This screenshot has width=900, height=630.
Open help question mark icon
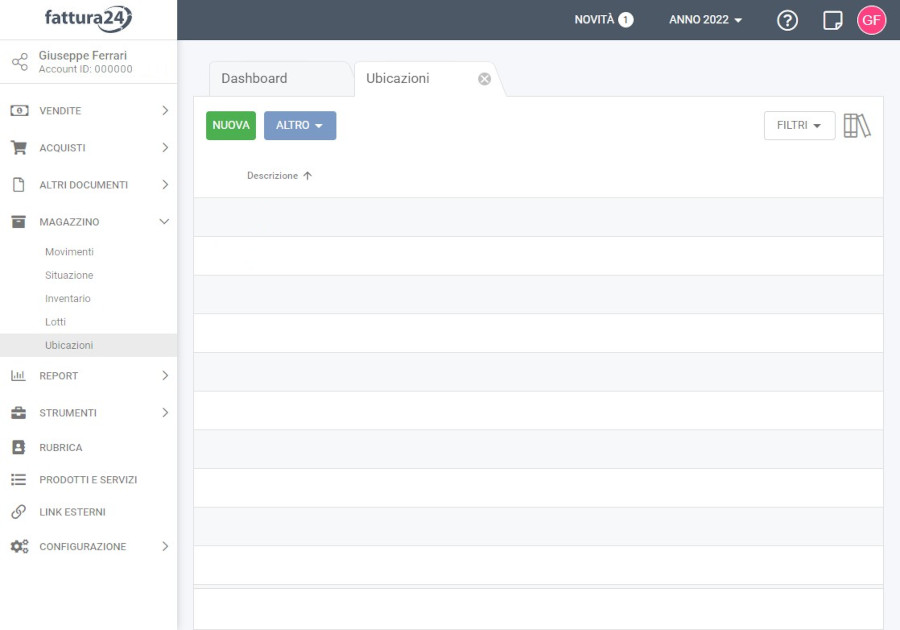tap(787, 20)
